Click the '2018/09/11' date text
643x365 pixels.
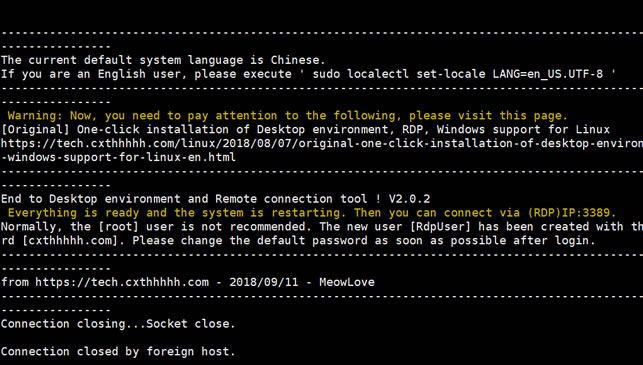pos(264,282)
